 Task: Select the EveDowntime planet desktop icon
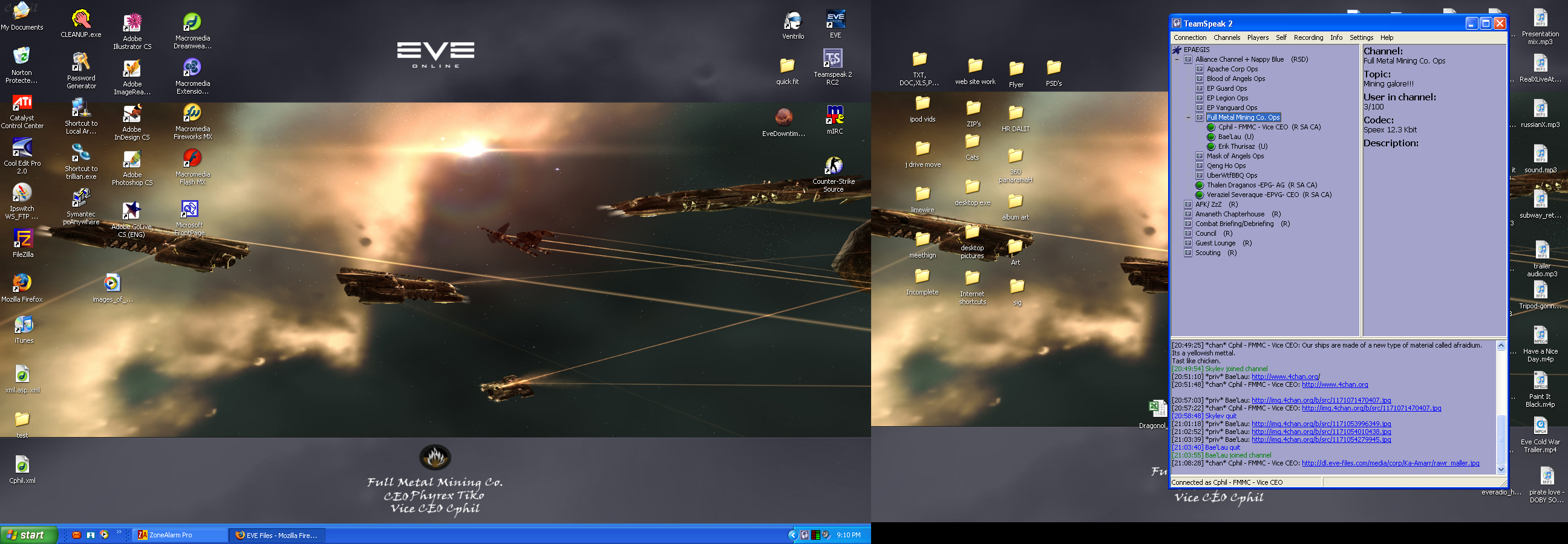coord(783,122)
